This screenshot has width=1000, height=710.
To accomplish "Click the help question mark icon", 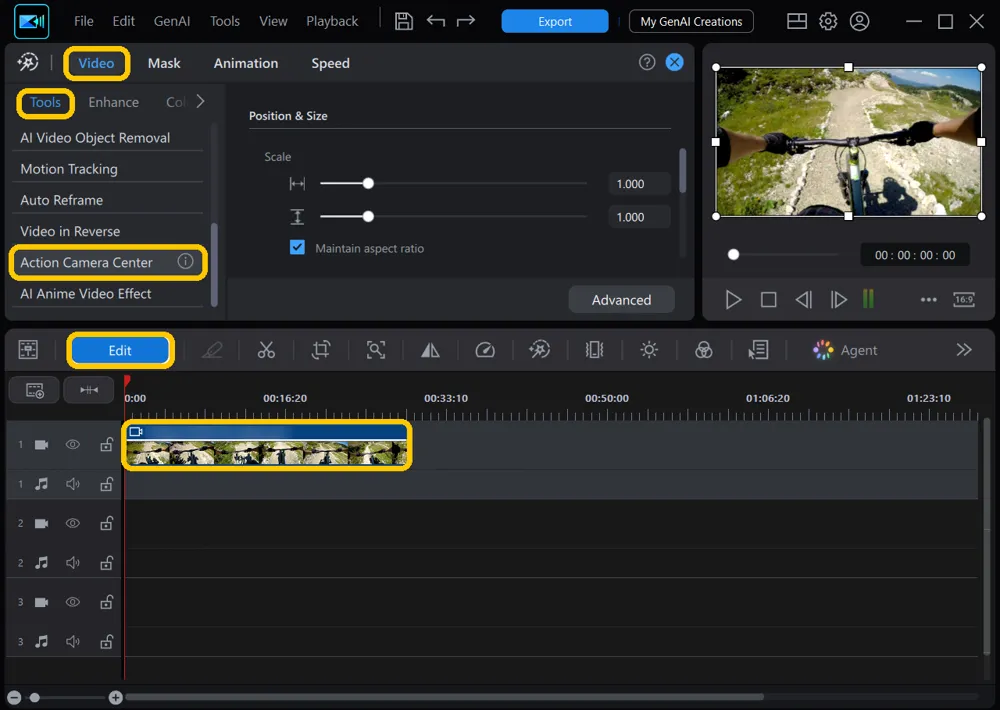I will coord(647,62).
